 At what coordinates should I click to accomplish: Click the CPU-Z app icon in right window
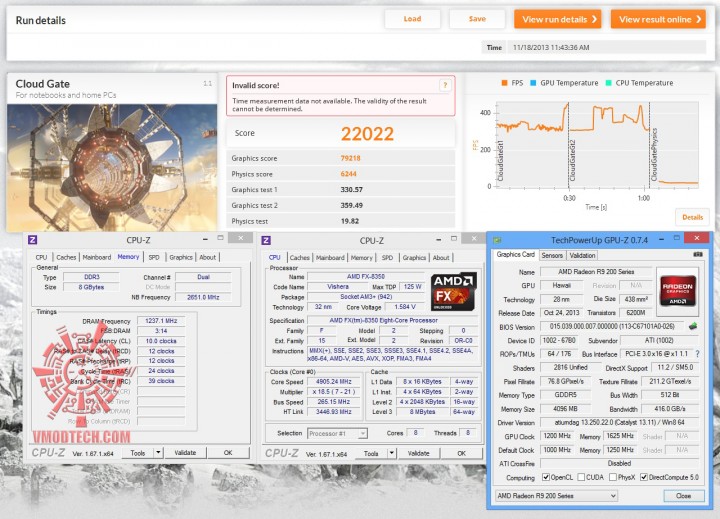pyautogui.click(x=266, y=240)
